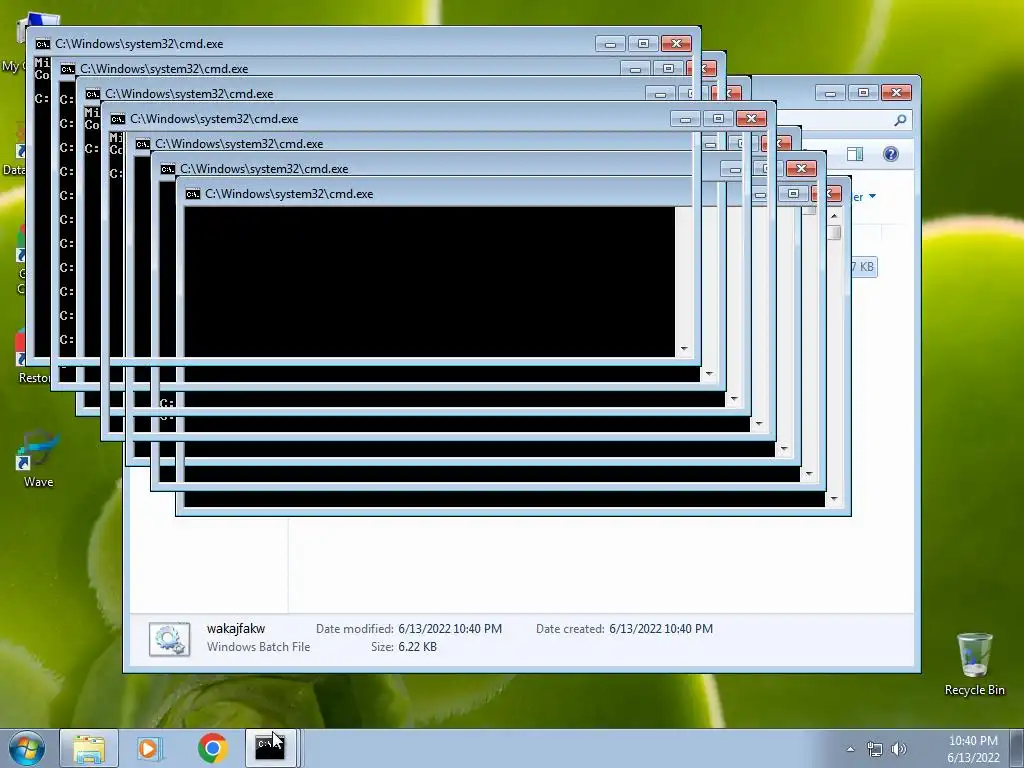Click the file name wakajfakw in details pane

(x=236, y=629)
